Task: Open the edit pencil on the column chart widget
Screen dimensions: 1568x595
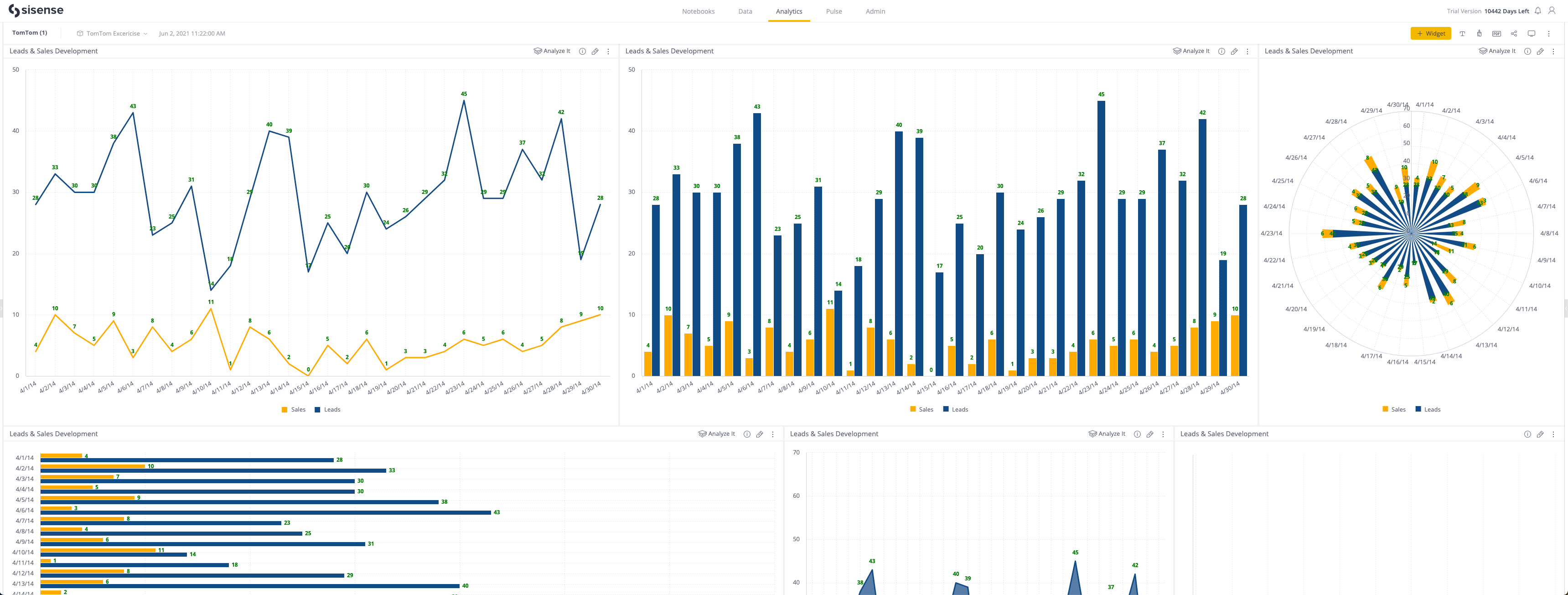Action: pyautogui.click(x=1234, y=51)
